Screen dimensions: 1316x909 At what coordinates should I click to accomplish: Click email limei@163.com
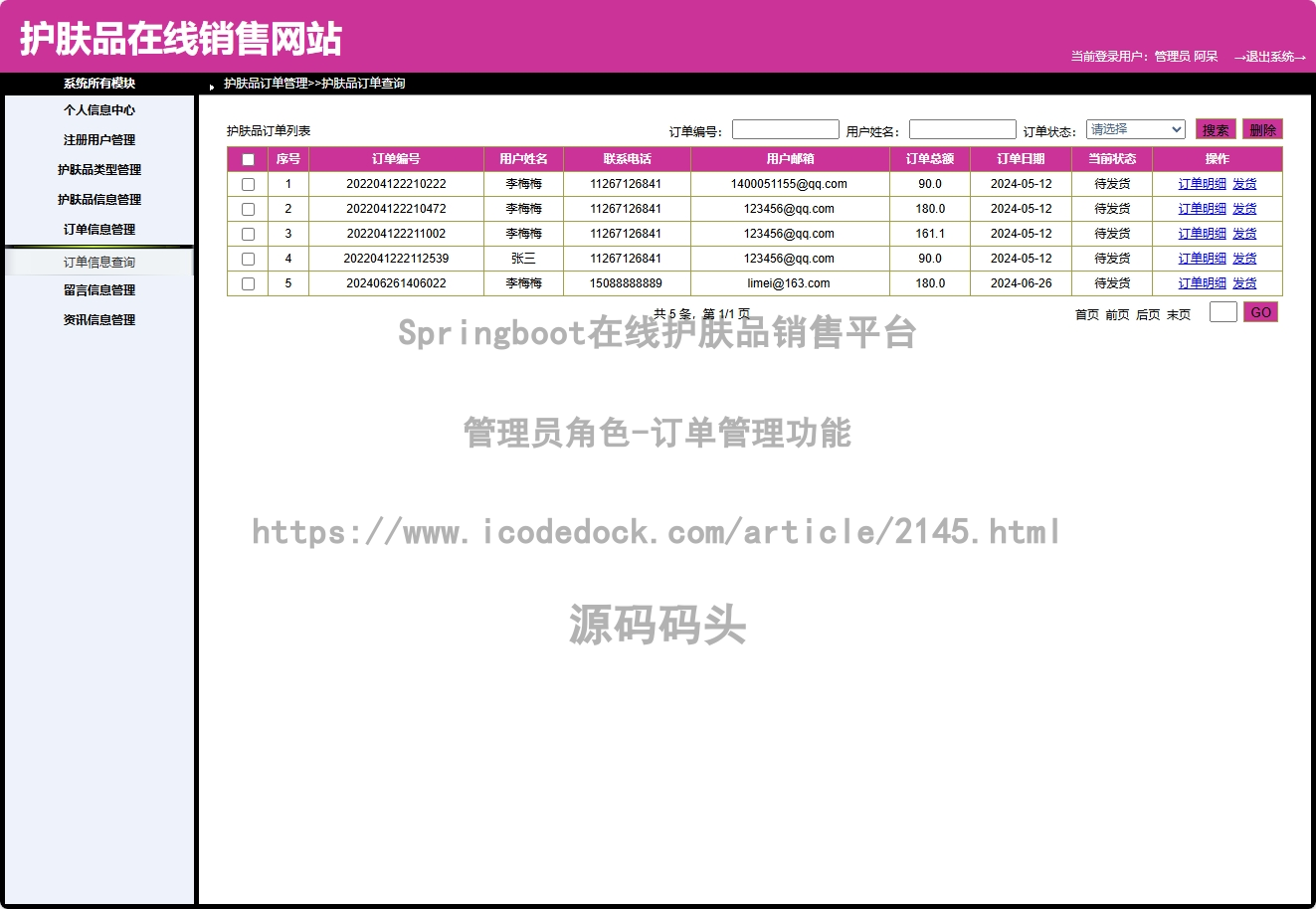(789, 283)
